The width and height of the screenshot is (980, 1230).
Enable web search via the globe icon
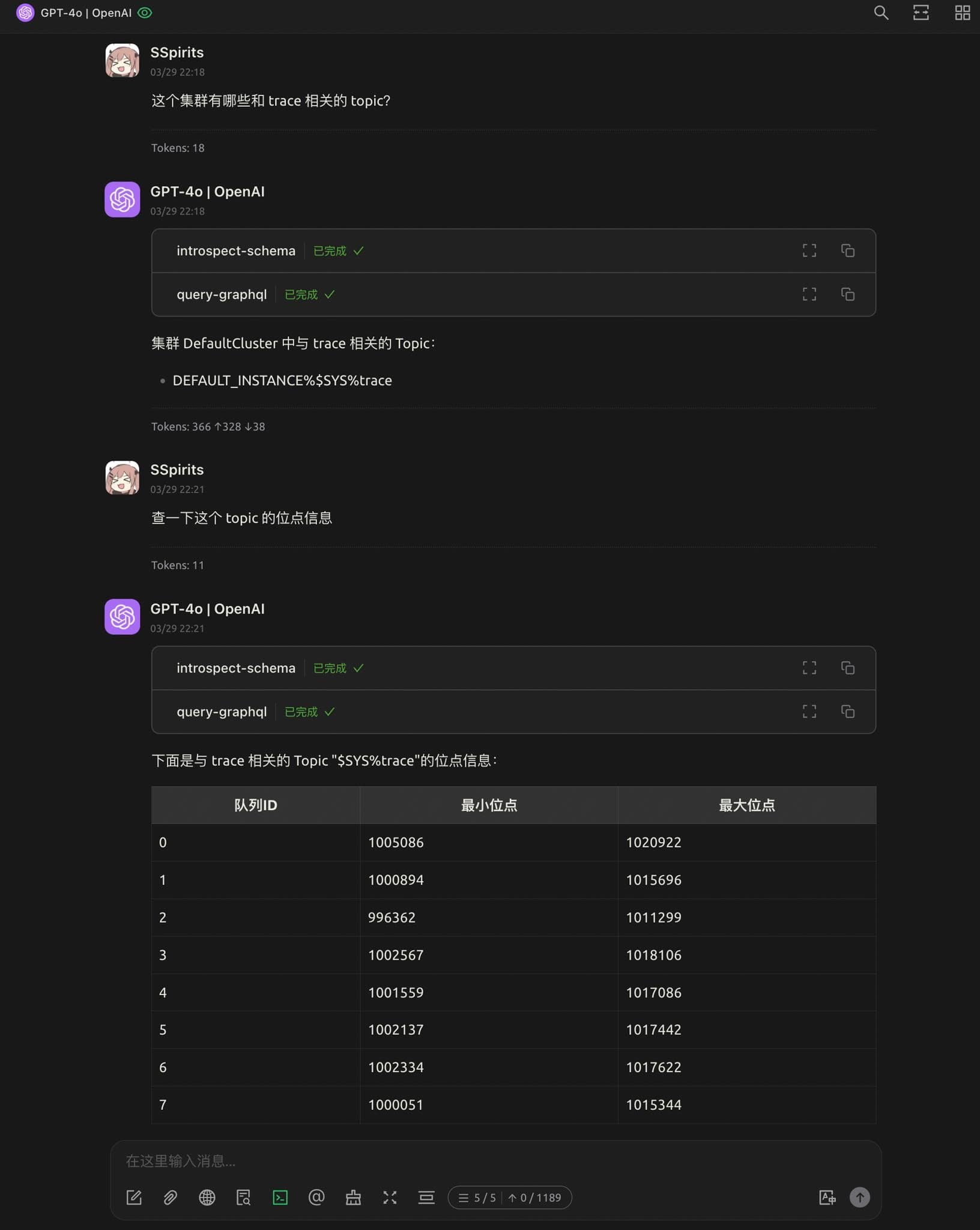point(207,1198)
